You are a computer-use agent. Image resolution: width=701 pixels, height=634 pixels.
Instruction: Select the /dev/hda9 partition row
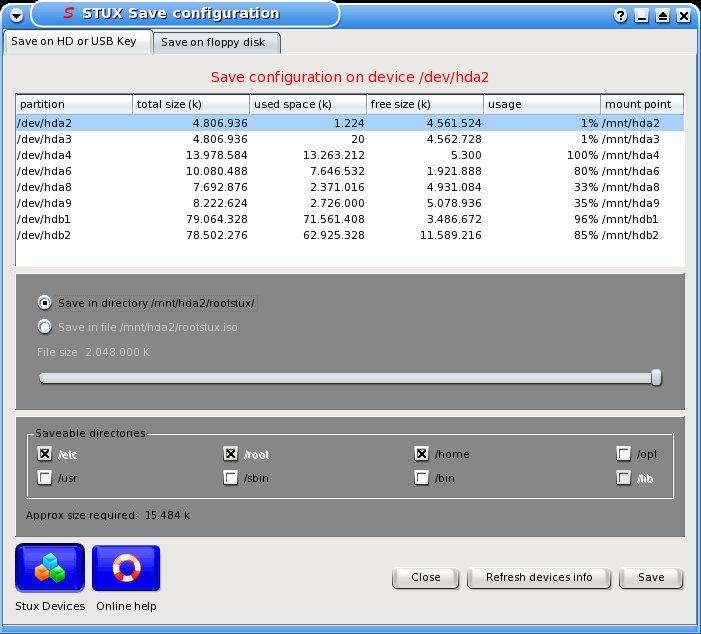(350, 203)
